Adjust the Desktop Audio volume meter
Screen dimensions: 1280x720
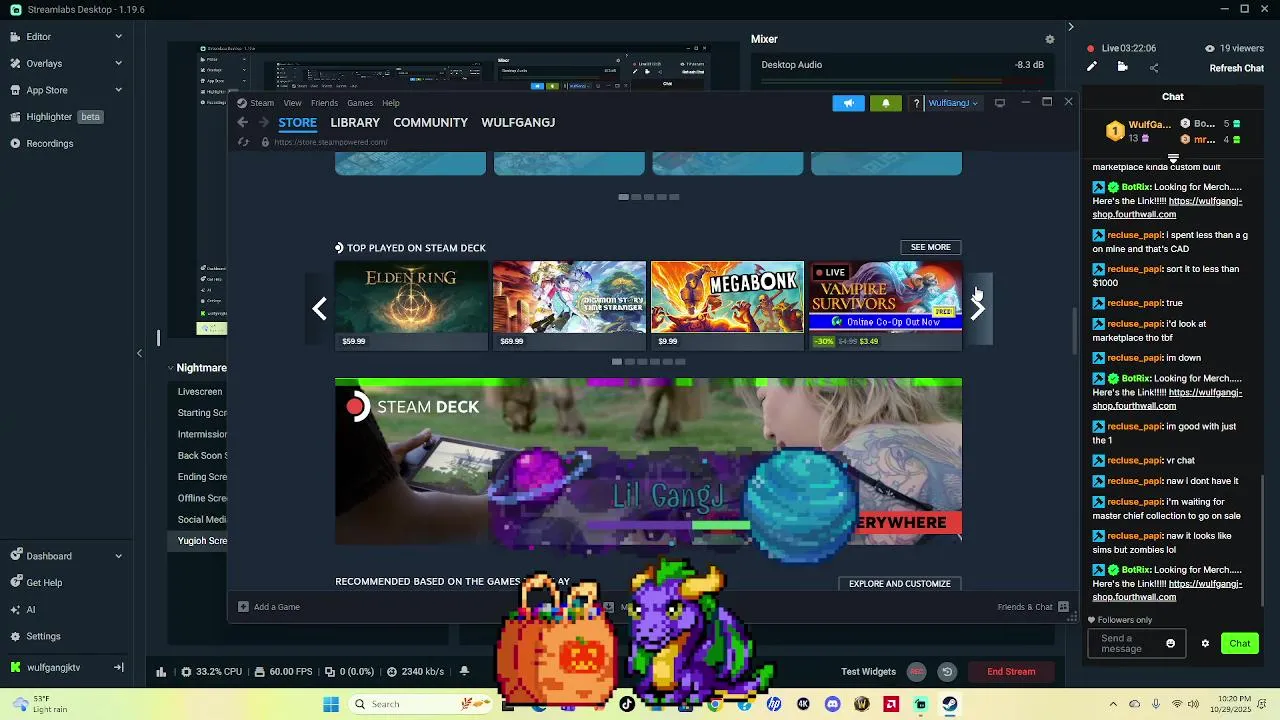tap(902, 80)
